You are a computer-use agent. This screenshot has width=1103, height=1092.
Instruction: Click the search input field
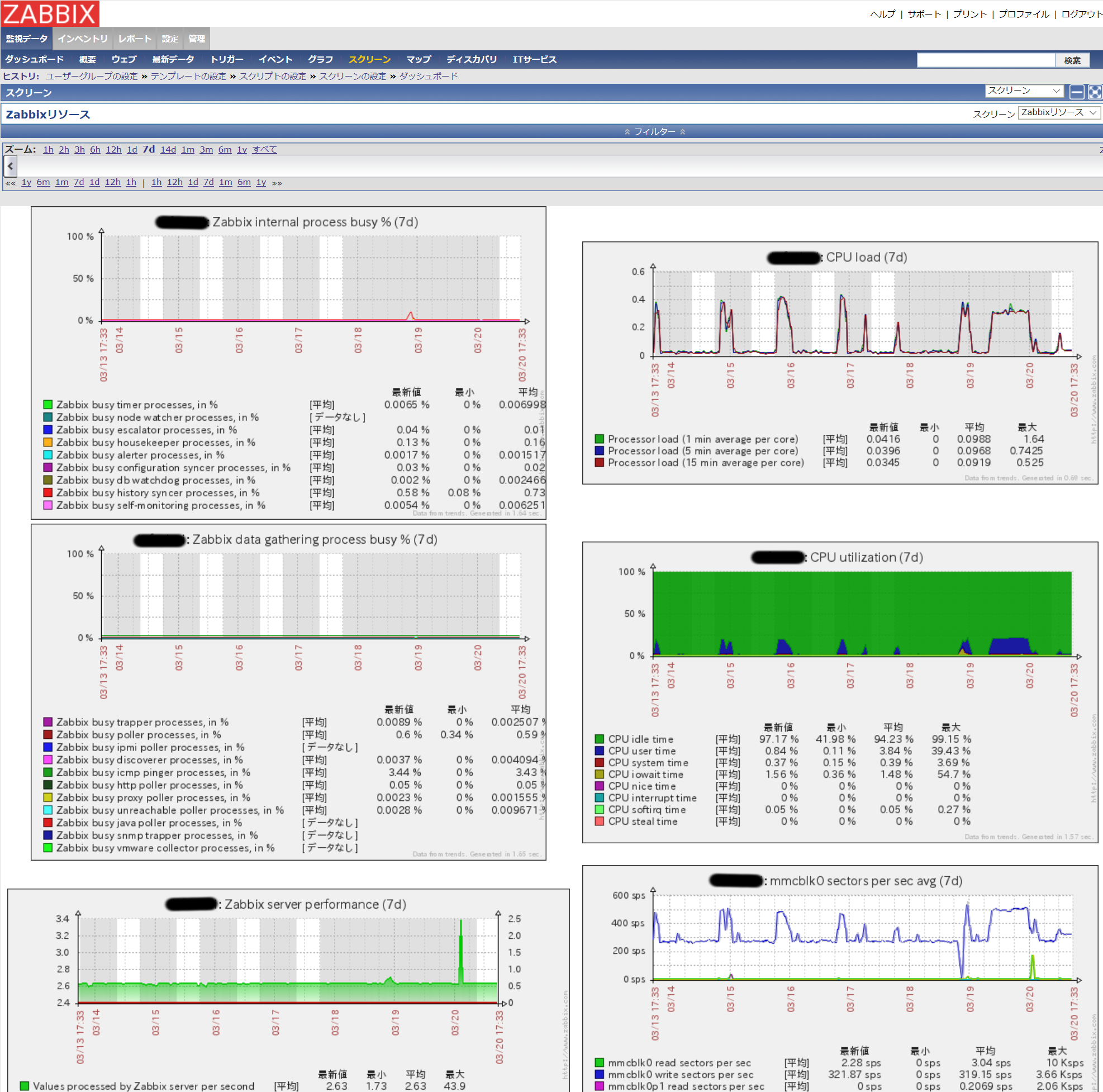pos(986,60)
